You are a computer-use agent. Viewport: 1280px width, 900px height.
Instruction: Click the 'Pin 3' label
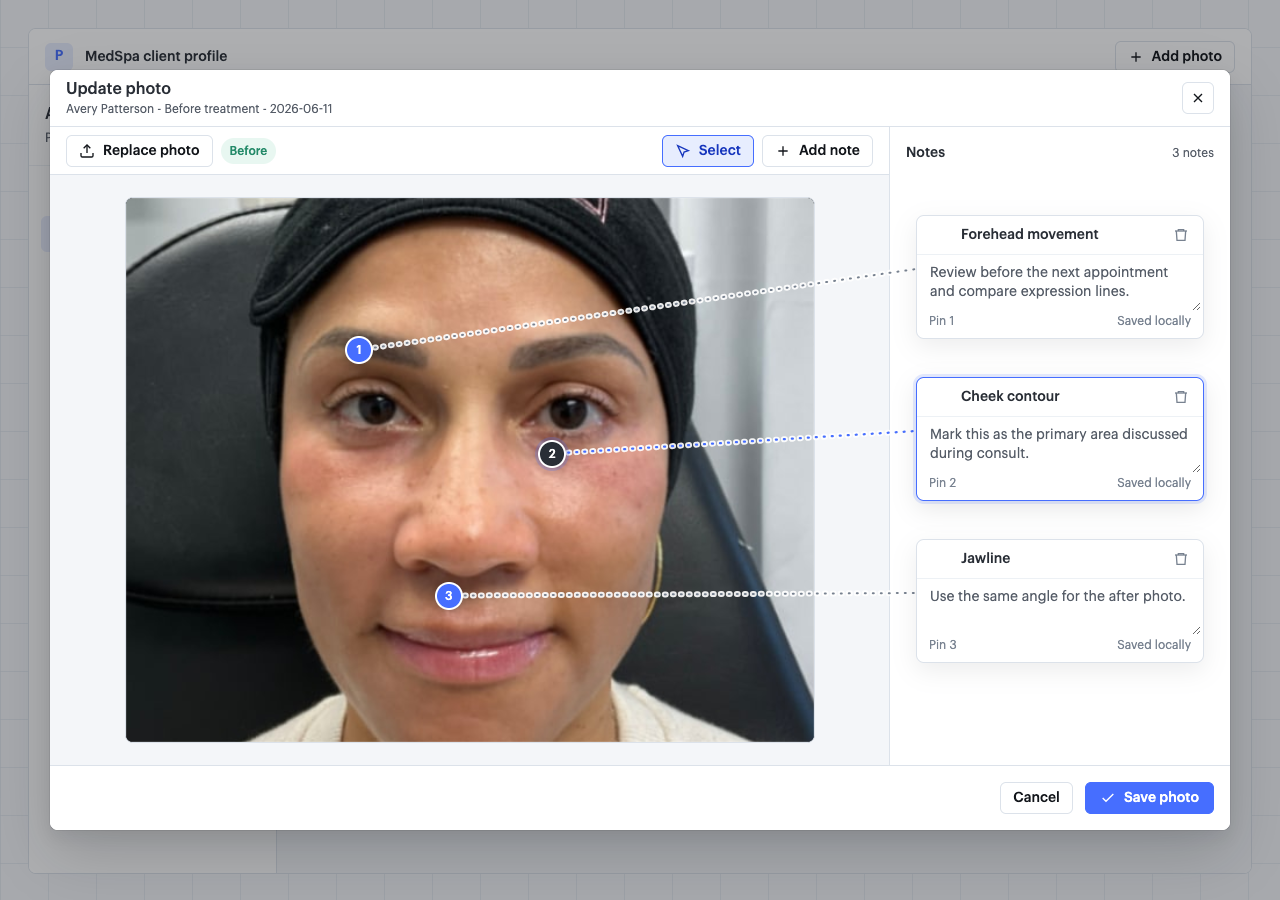[x=943, y=645]
